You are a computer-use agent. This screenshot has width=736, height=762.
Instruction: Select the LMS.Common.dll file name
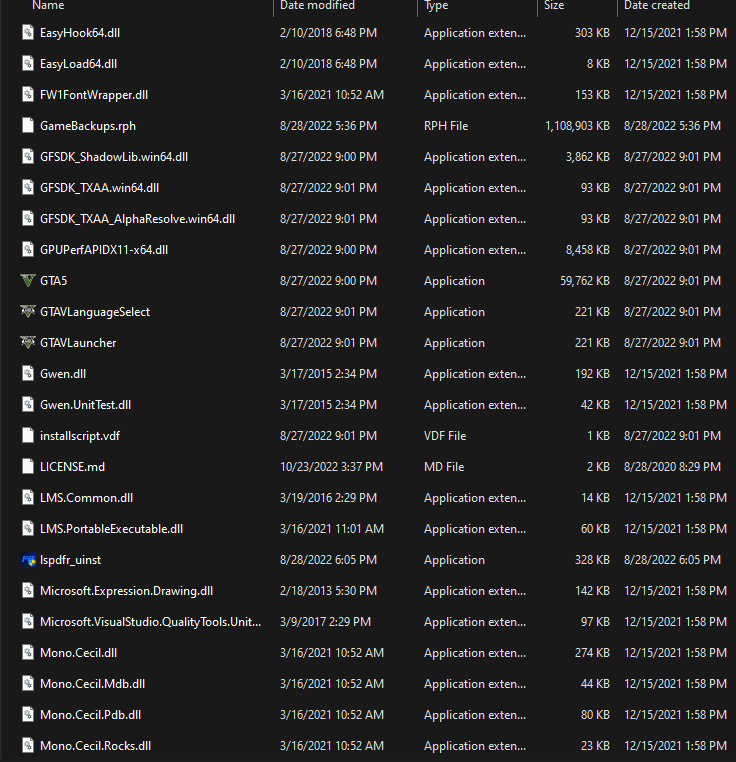tap(87, 498)
